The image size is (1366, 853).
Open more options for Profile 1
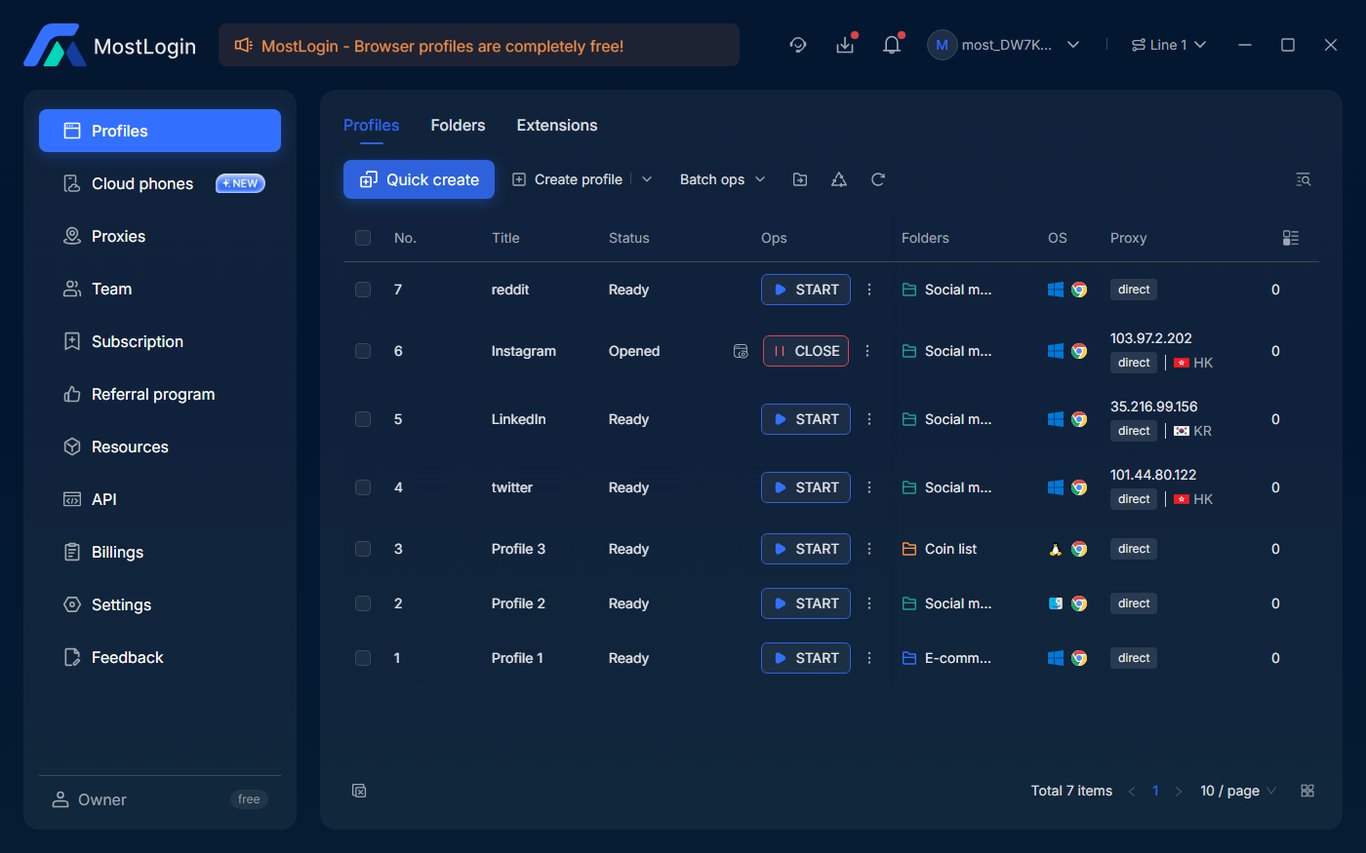pyautogui.click(x=869, y=658)
